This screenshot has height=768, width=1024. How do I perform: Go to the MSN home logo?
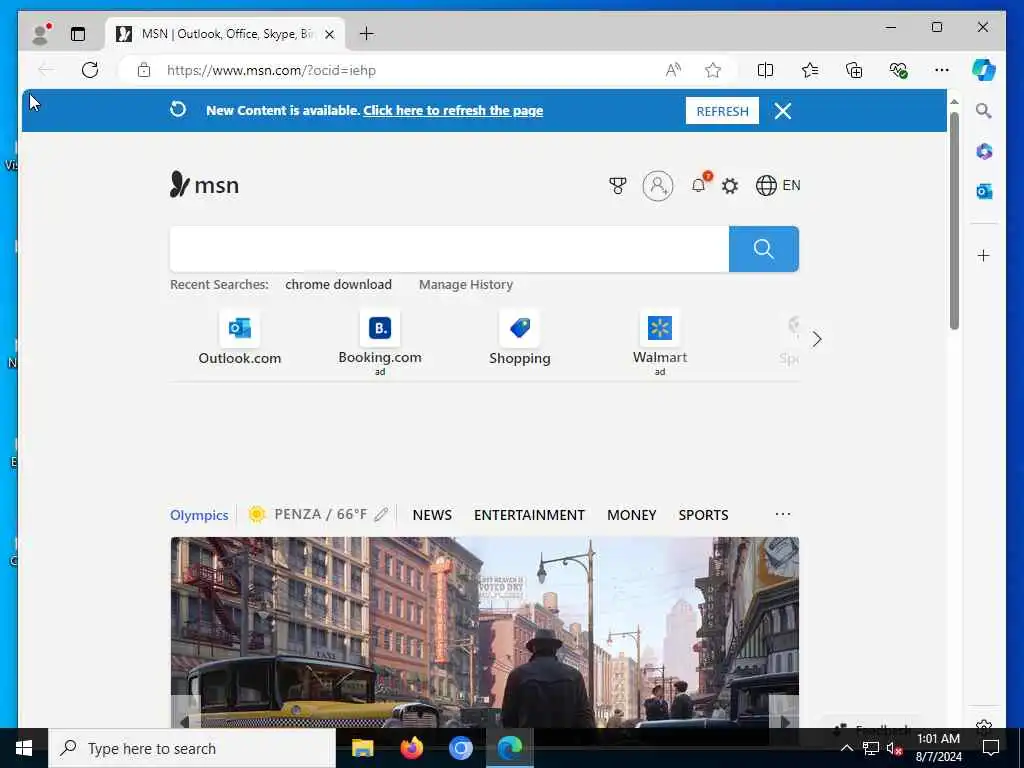pos(204,185)
